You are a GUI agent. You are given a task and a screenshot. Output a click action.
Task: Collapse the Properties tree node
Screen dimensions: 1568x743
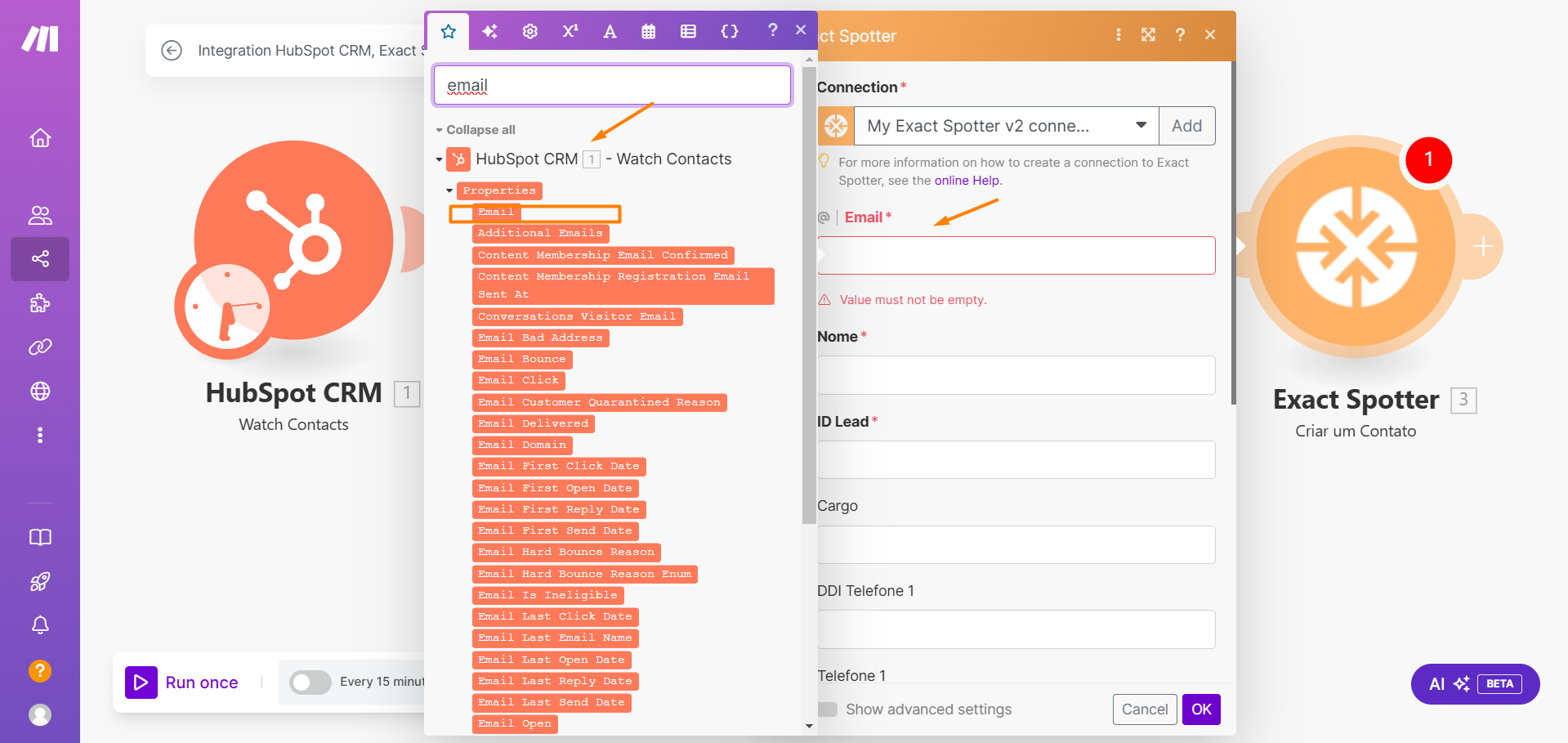[x=449, y=190]
